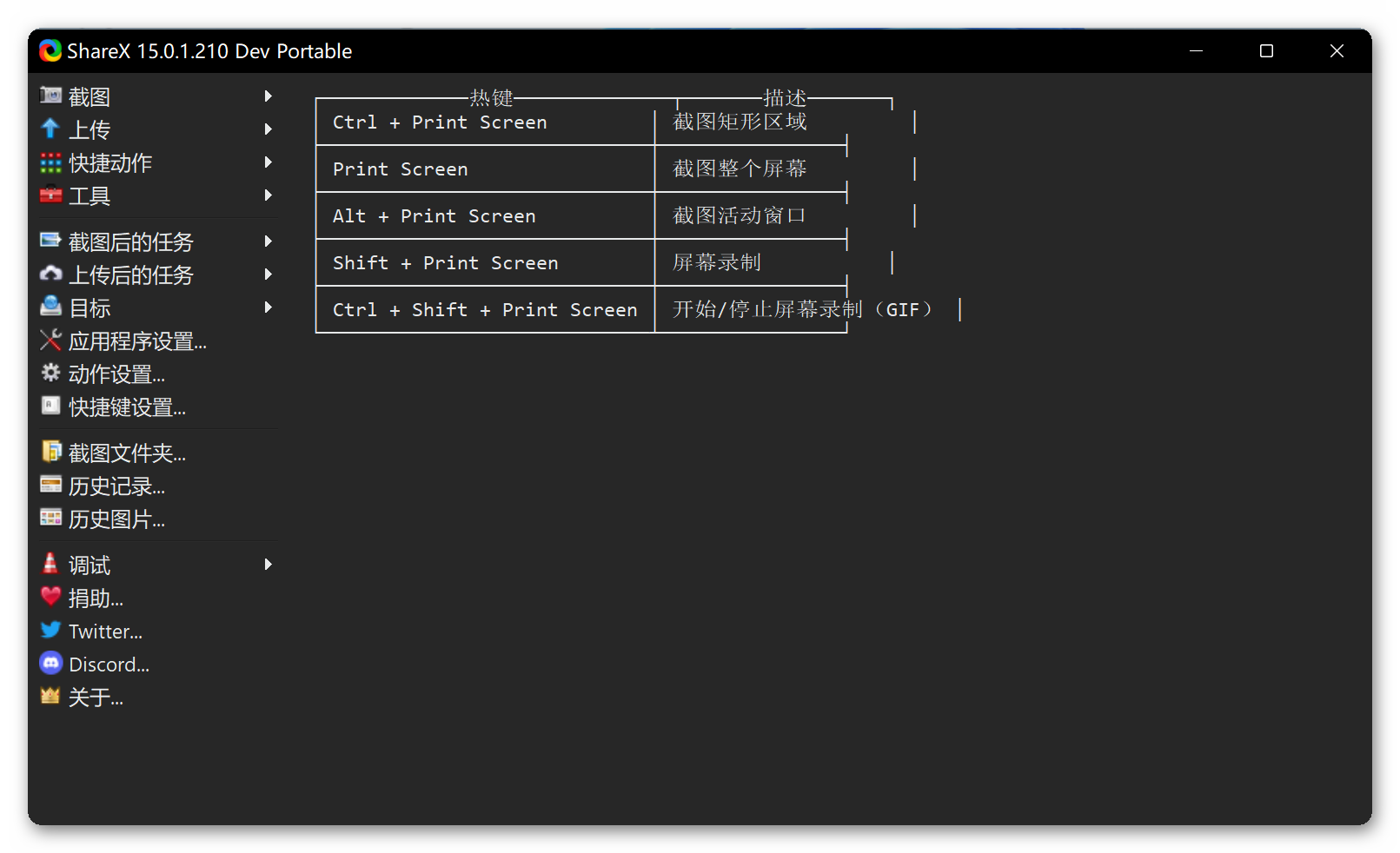Click the 描述 column header
Image resolution: width=1400 pixels, height=853 pixels.
click(785, 98)
